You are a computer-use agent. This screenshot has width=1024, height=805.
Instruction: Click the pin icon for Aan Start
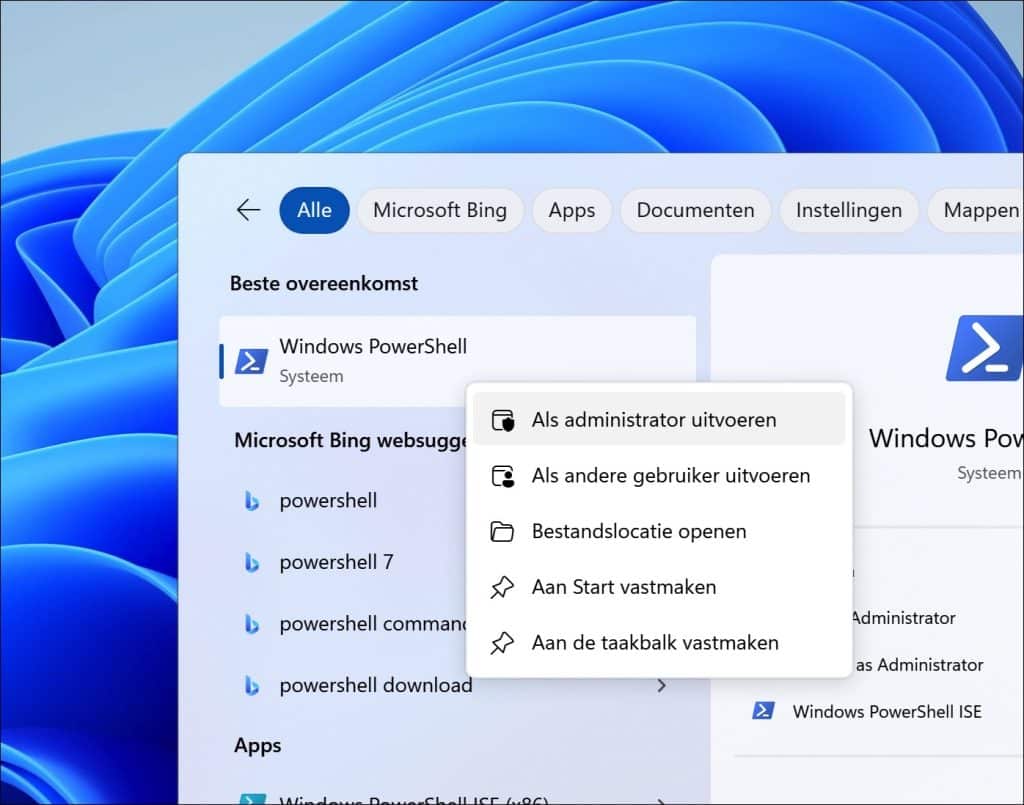click(502, 587)
